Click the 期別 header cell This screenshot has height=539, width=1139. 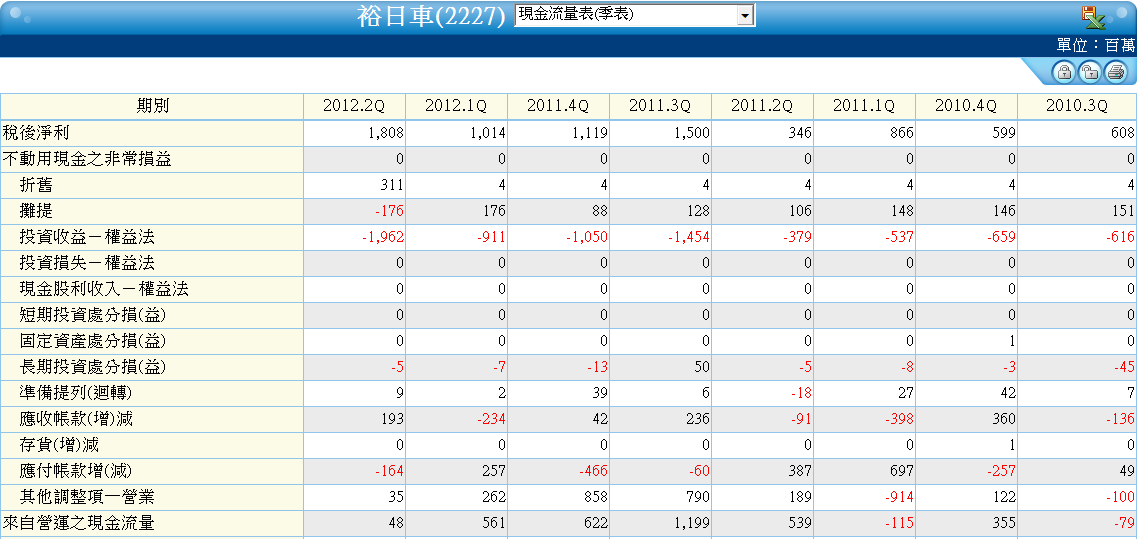[152, 106]
